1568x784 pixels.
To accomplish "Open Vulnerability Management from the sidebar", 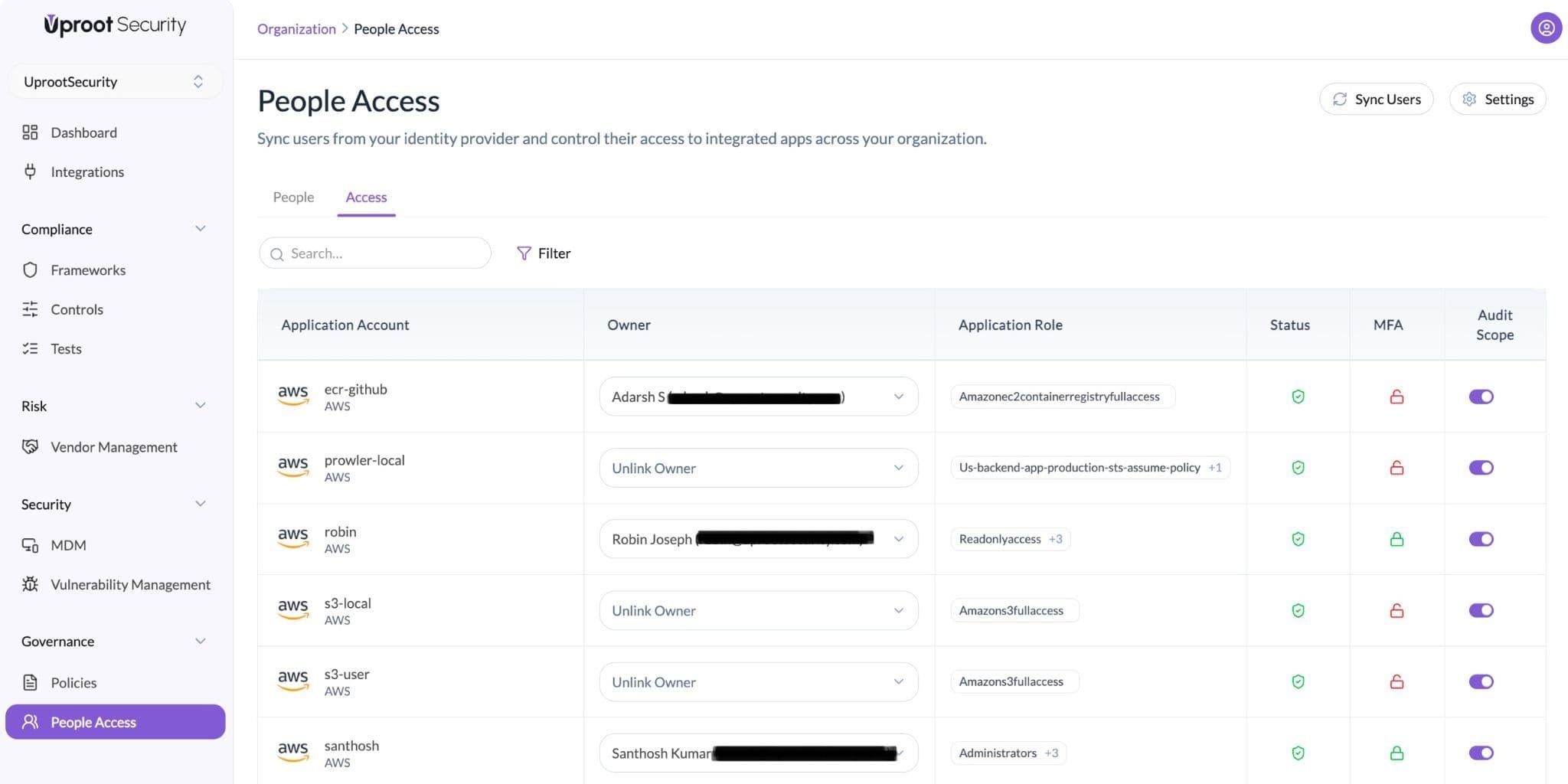I will (129, 584).
